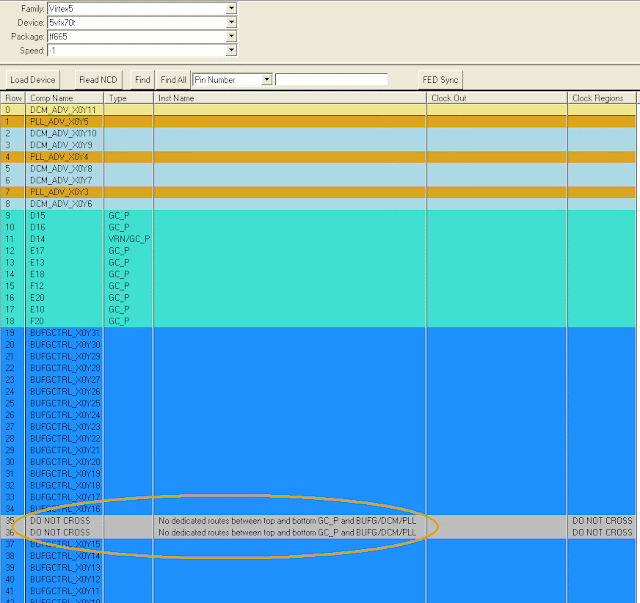Select pin D15 in Comp Name column
This screenshot has height=603, width=640.
64,216
